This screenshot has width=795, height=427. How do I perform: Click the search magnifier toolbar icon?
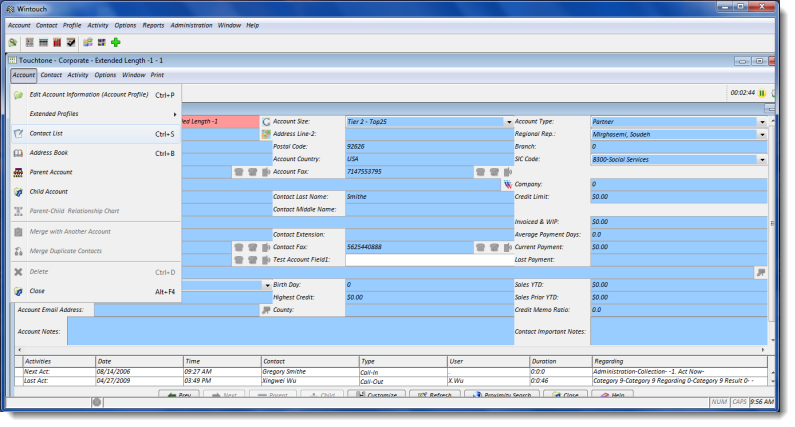(13, 43)
